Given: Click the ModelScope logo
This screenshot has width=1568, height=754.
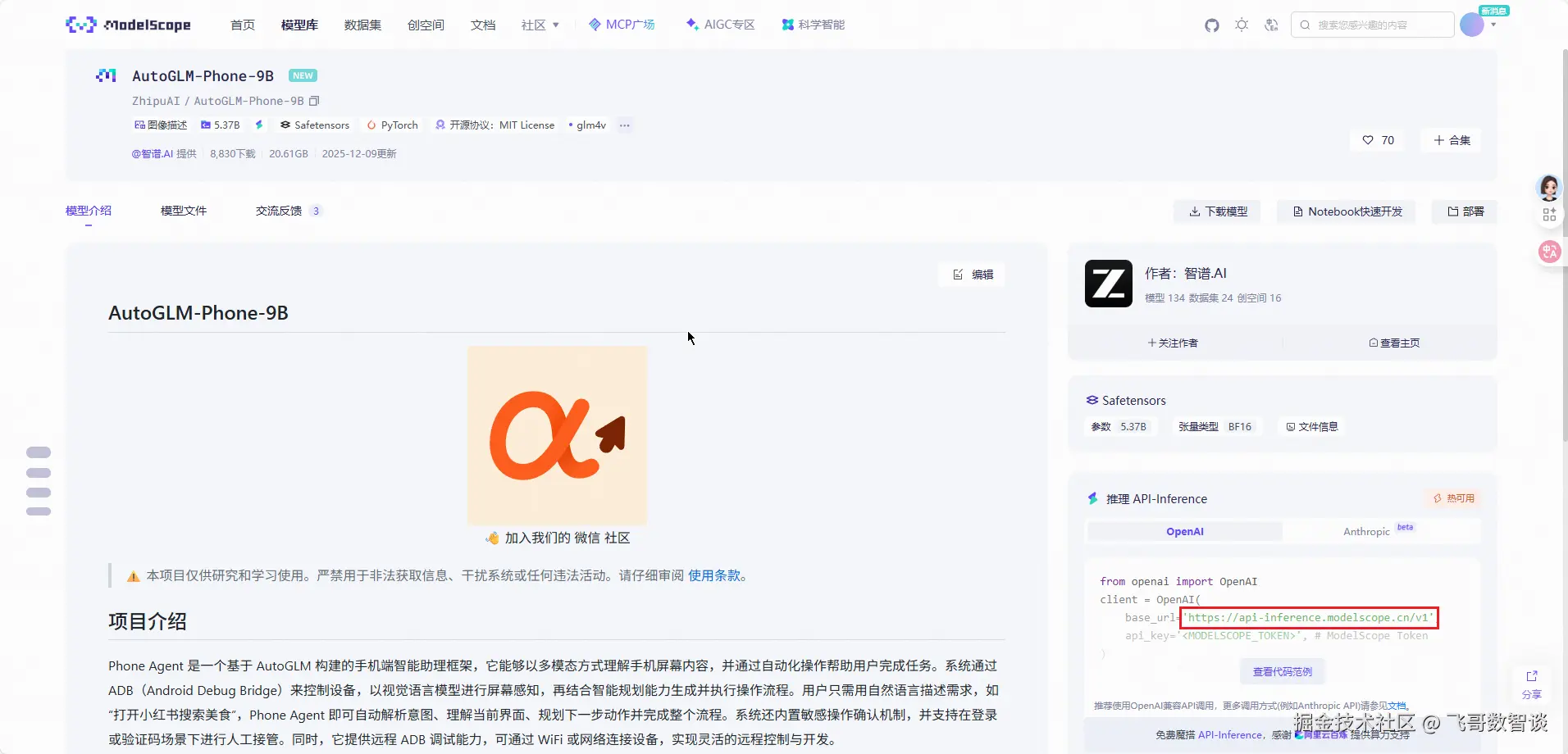Looking at the screenshot, I should click(128, 25).
